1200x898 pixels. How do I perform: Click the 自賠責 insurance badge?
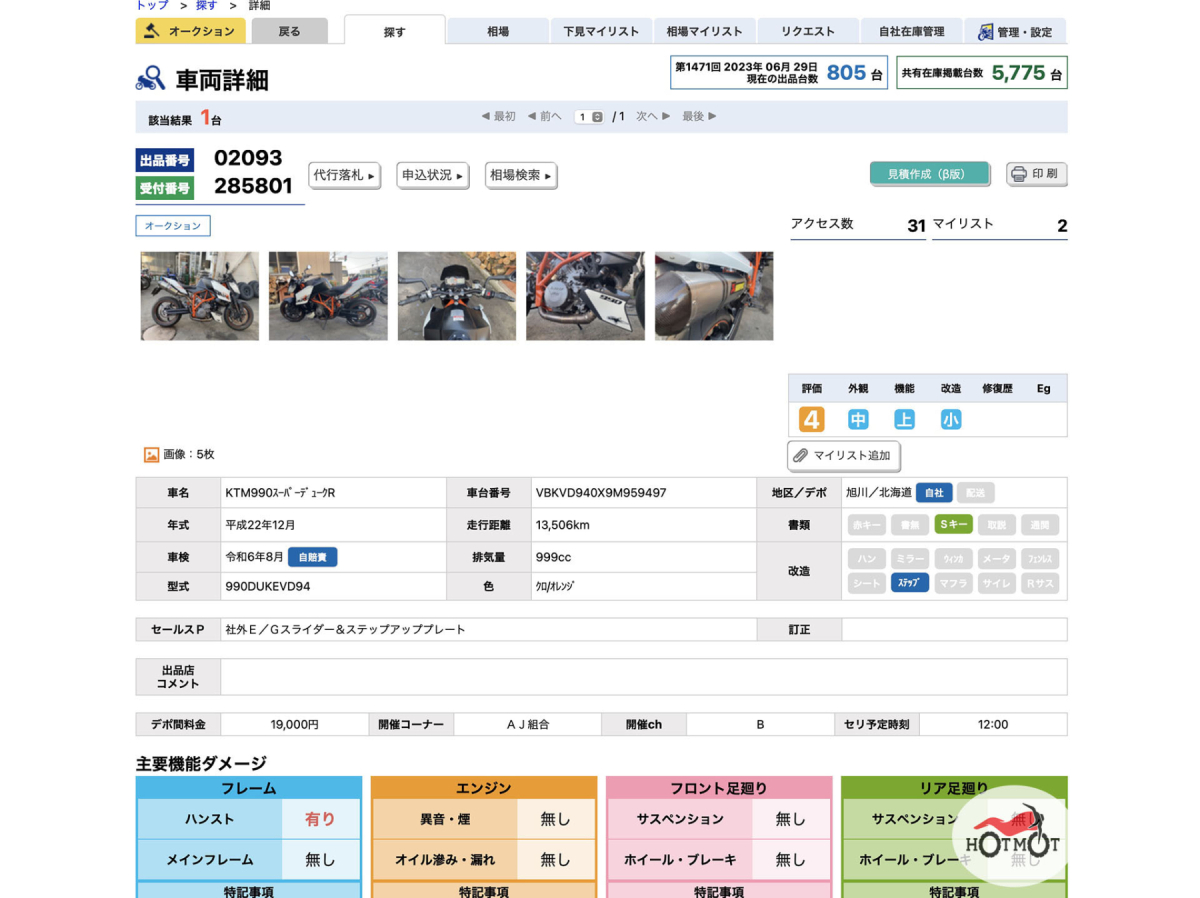point(313,557)
